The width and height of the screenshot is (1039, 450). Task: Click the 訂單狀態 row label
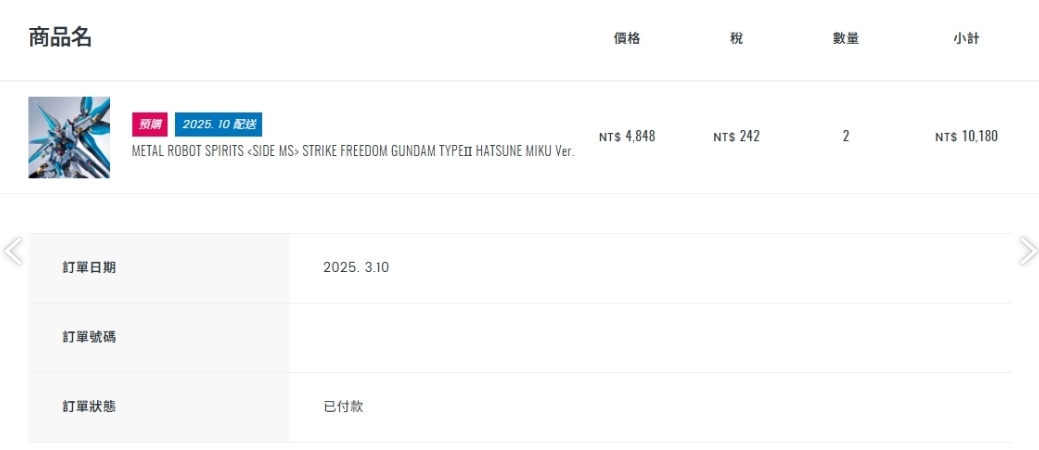click(x=89, y=407)
